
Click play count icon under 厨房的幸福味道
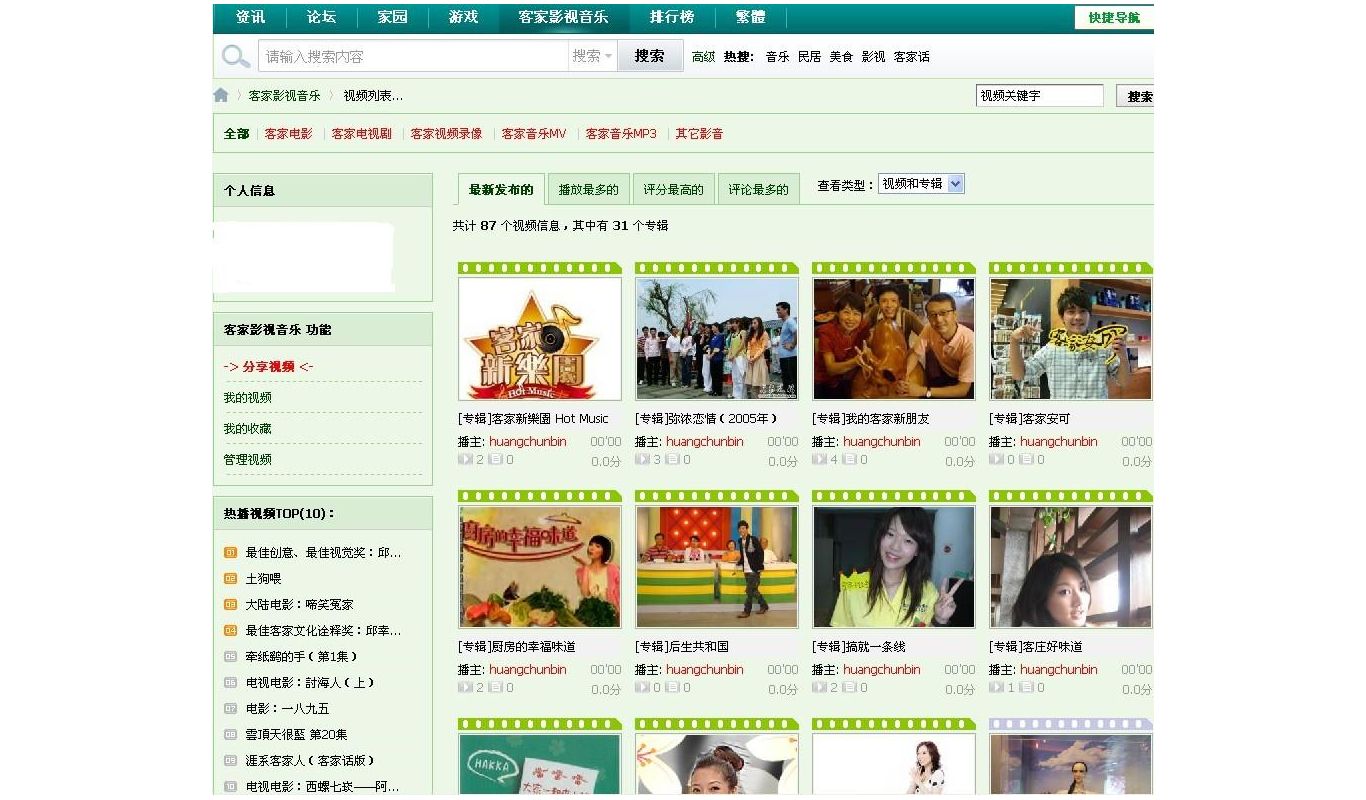pyautogui.click(x=465, y=687)
